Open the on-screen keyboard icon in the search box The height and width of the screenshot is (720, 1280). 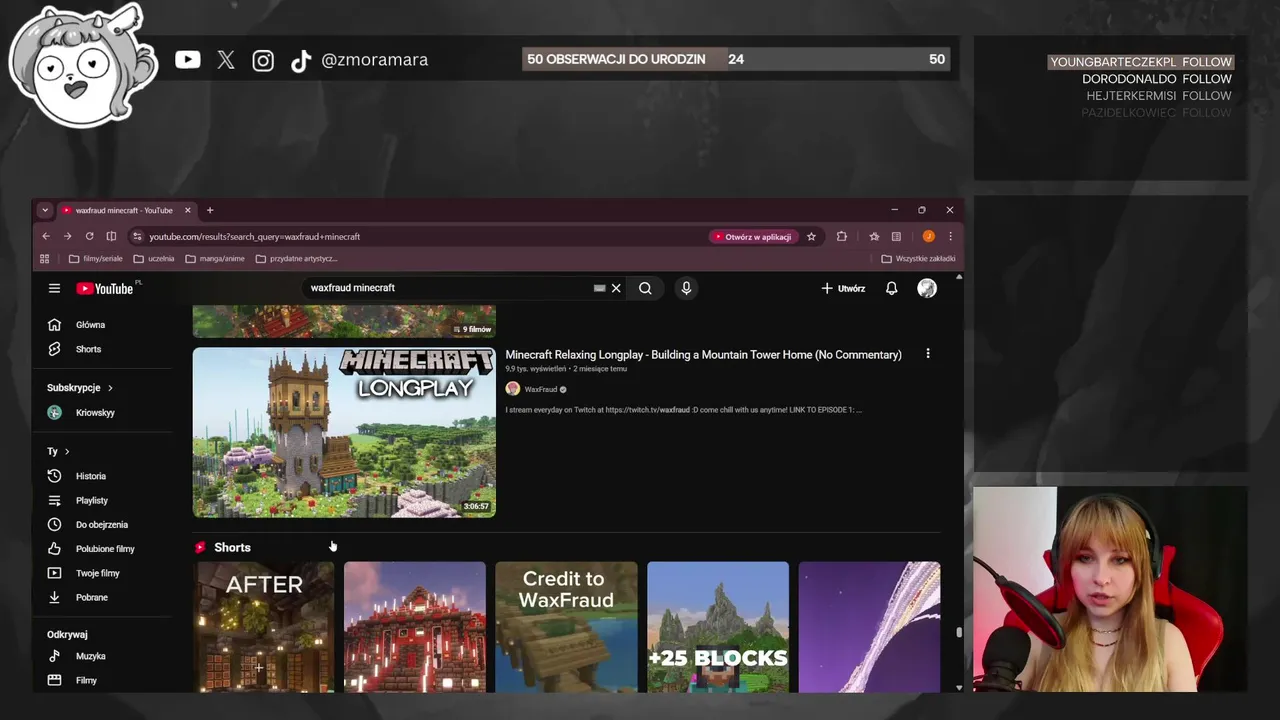[599, 288]
